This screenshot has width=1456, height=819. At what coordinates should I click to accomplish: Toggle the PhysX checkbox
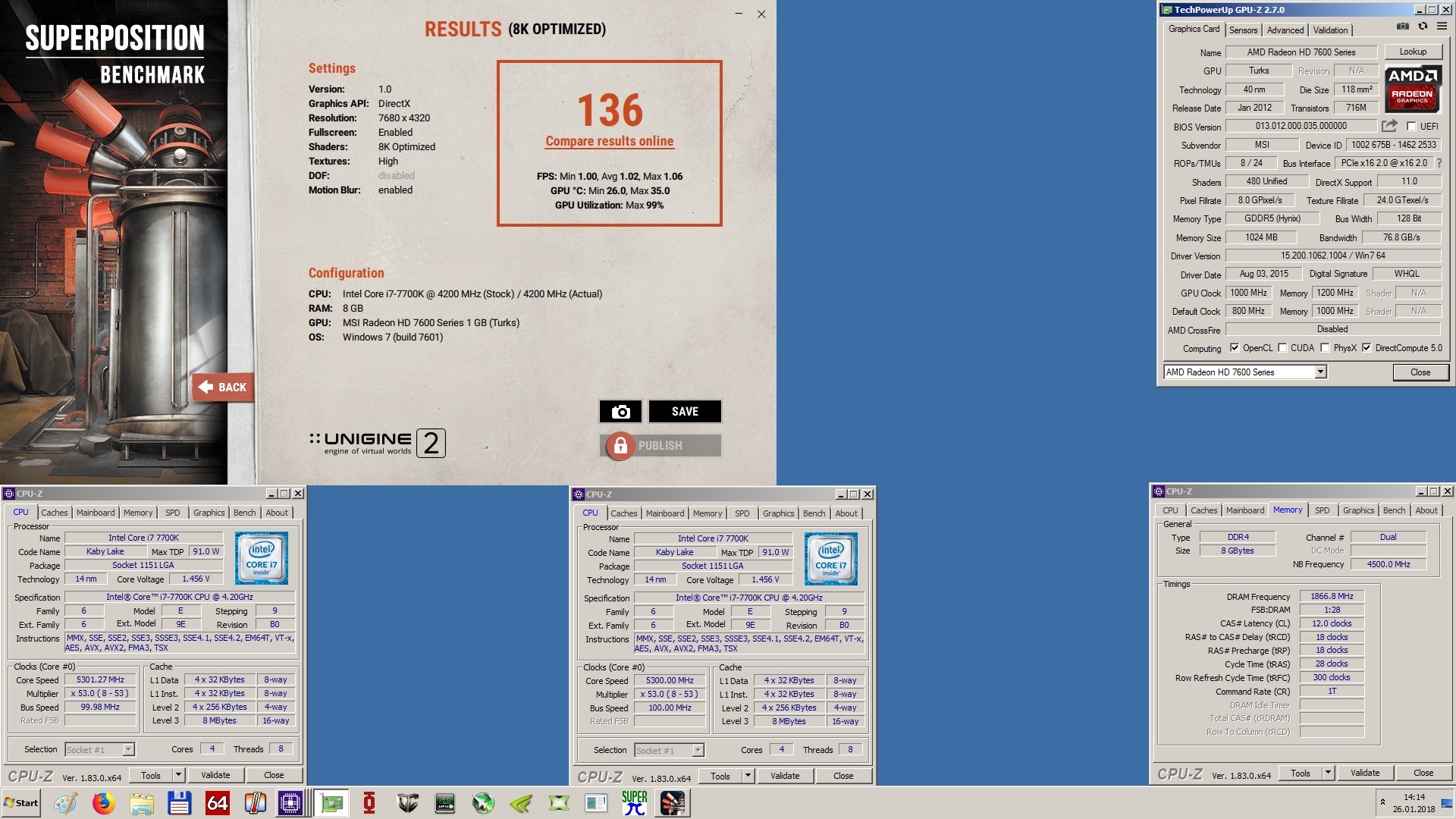pyautogui.click(x=1325, y=348)
